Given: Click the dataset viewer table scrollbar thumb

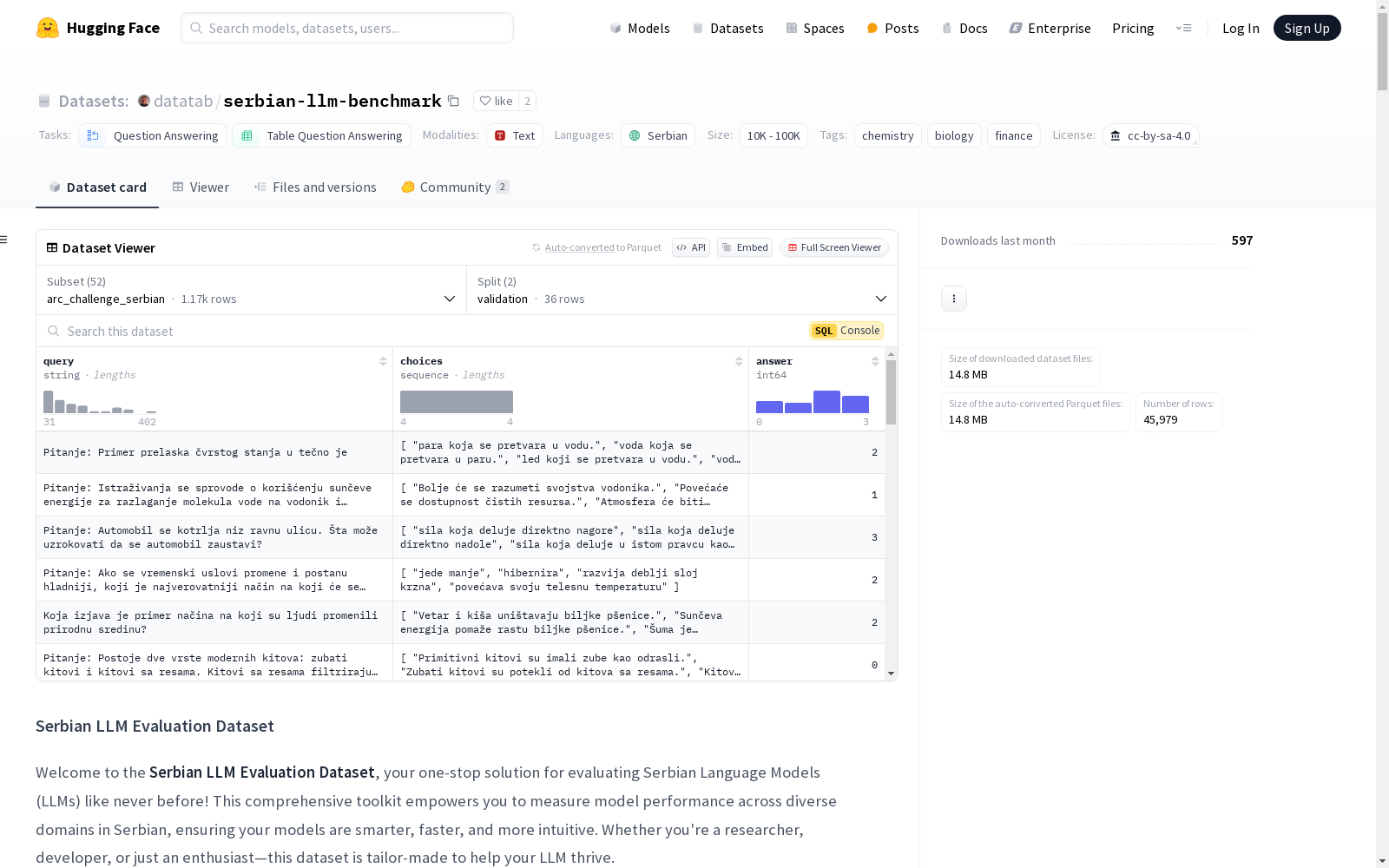Looking at the screenshot, I should tap(891, 392).
